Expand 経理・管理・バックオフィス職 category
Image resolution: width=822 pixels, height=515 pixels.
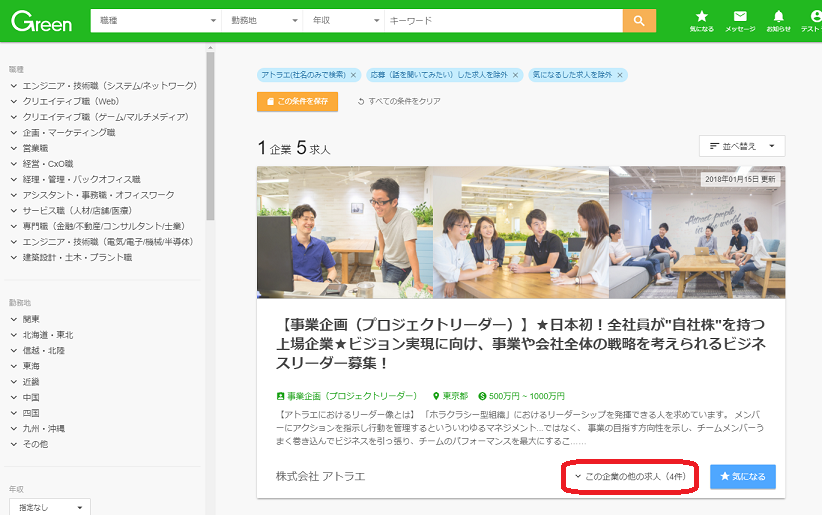(75, 179)
